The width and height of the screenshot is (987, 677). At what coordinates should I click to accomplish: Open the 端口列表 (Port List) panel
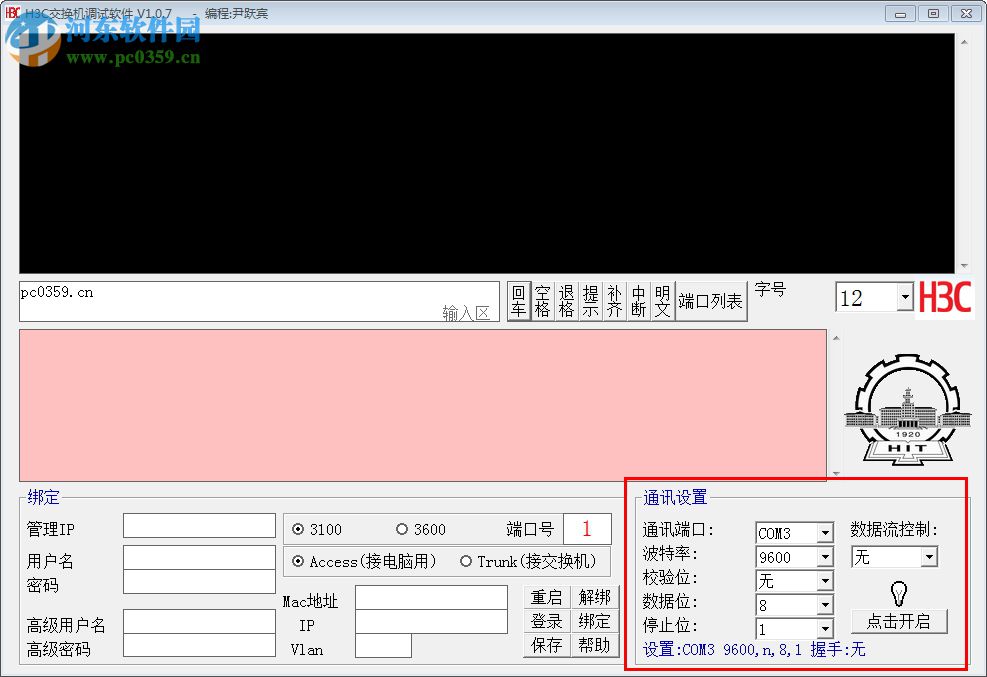pos(710,298)
